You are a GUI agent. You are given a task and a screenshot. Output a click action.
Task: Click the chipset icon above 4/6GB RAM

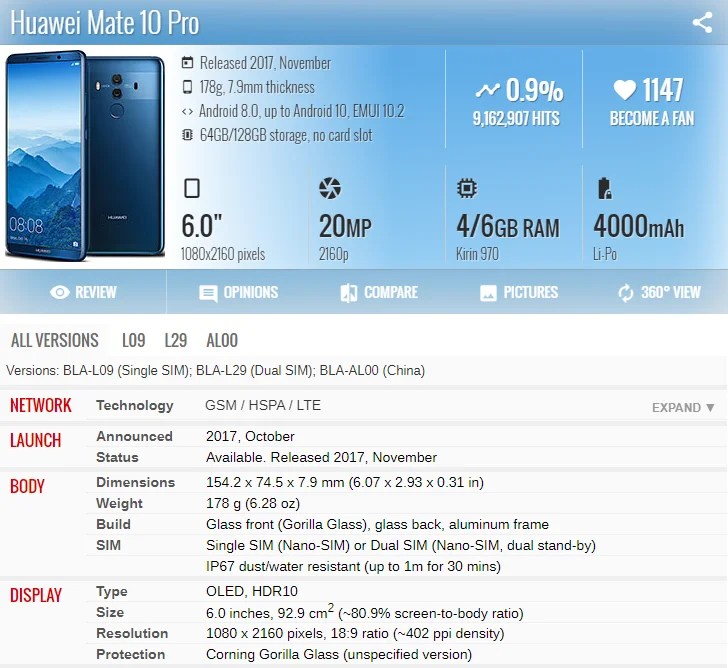pyautogui.click(x=467, y=188)
